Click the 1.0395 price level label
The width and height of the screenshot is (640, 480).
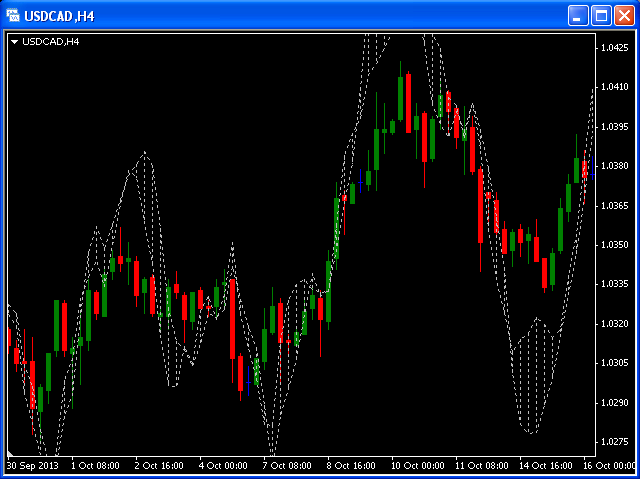pos(615,127)
